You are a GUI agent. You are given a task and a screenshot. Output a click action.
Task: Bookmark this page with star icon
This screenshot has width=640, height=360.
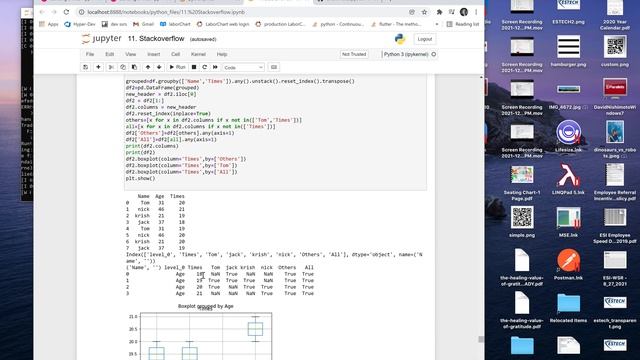(424, 12)
